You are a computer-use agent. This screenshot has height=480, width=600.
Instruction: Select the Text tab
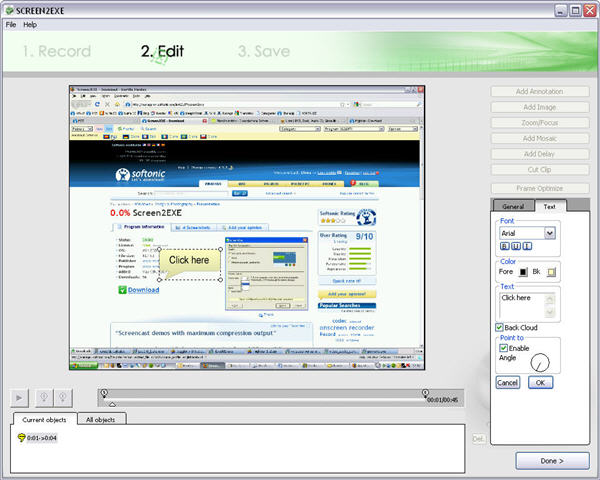[x=549, y=206]
